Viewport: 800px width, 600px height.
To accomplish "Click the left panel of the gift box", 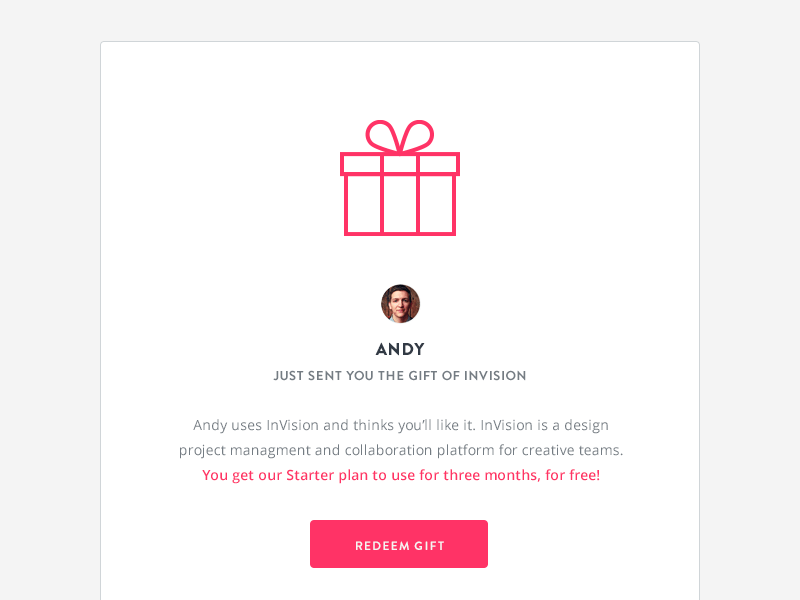I will click(x=363, y=204).
